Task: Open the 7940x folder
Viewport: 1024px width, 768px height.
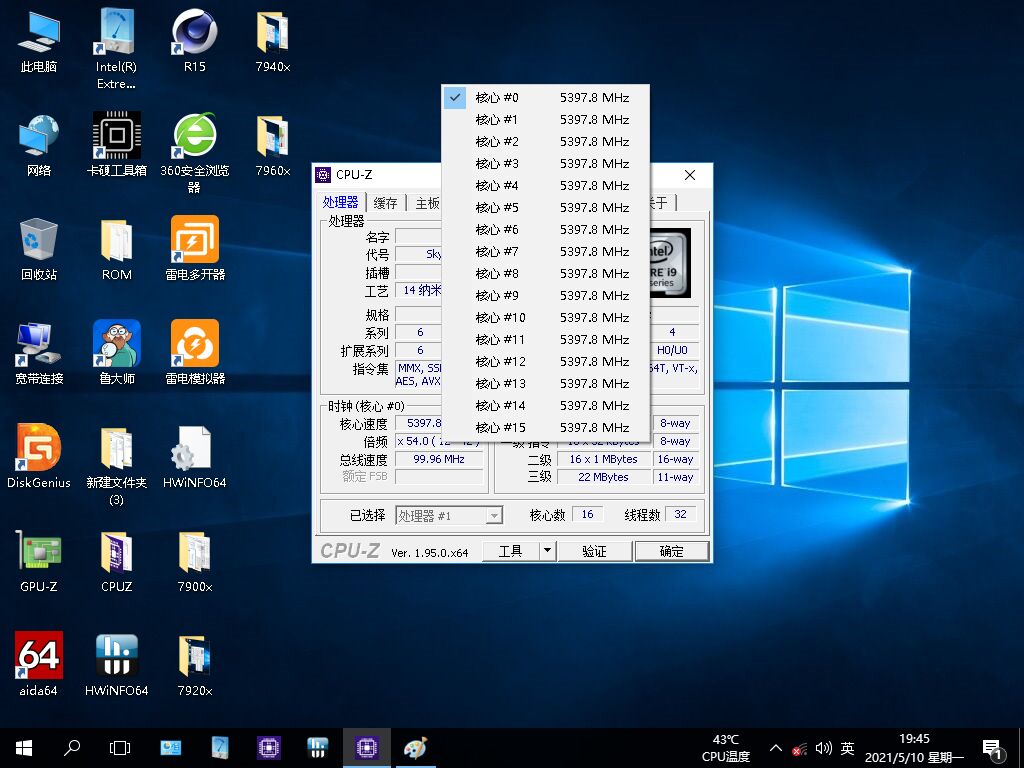Action: (x=273, y=41)
